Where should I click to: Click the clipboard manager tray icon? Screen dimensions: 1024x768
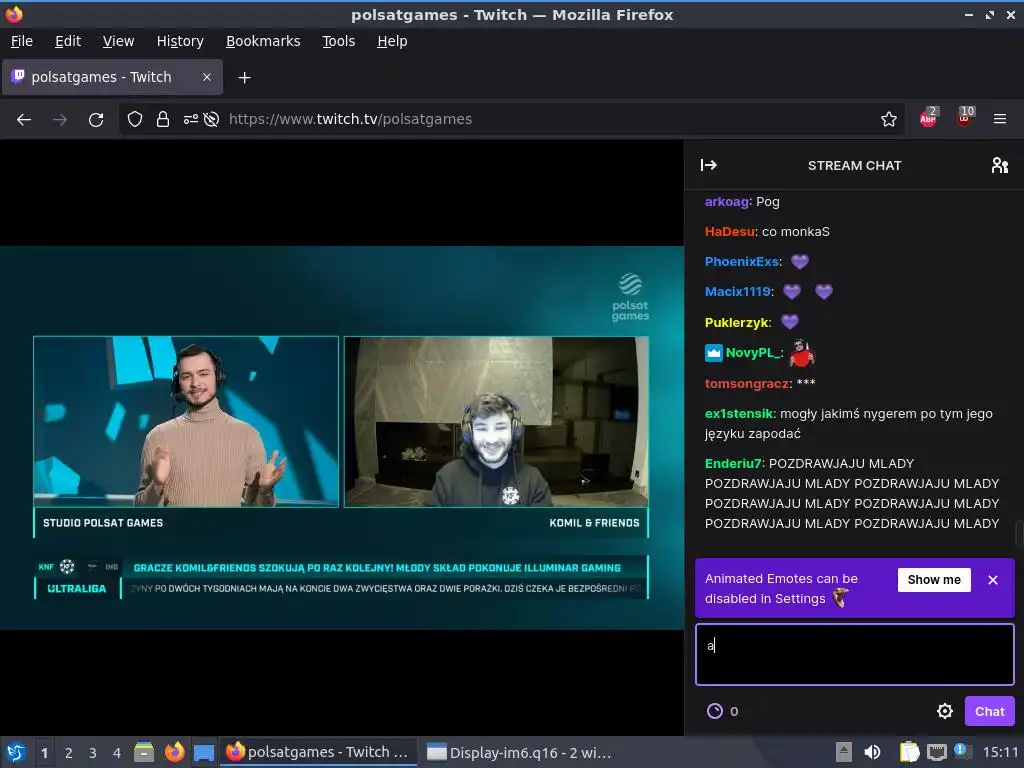coord(908,752)
